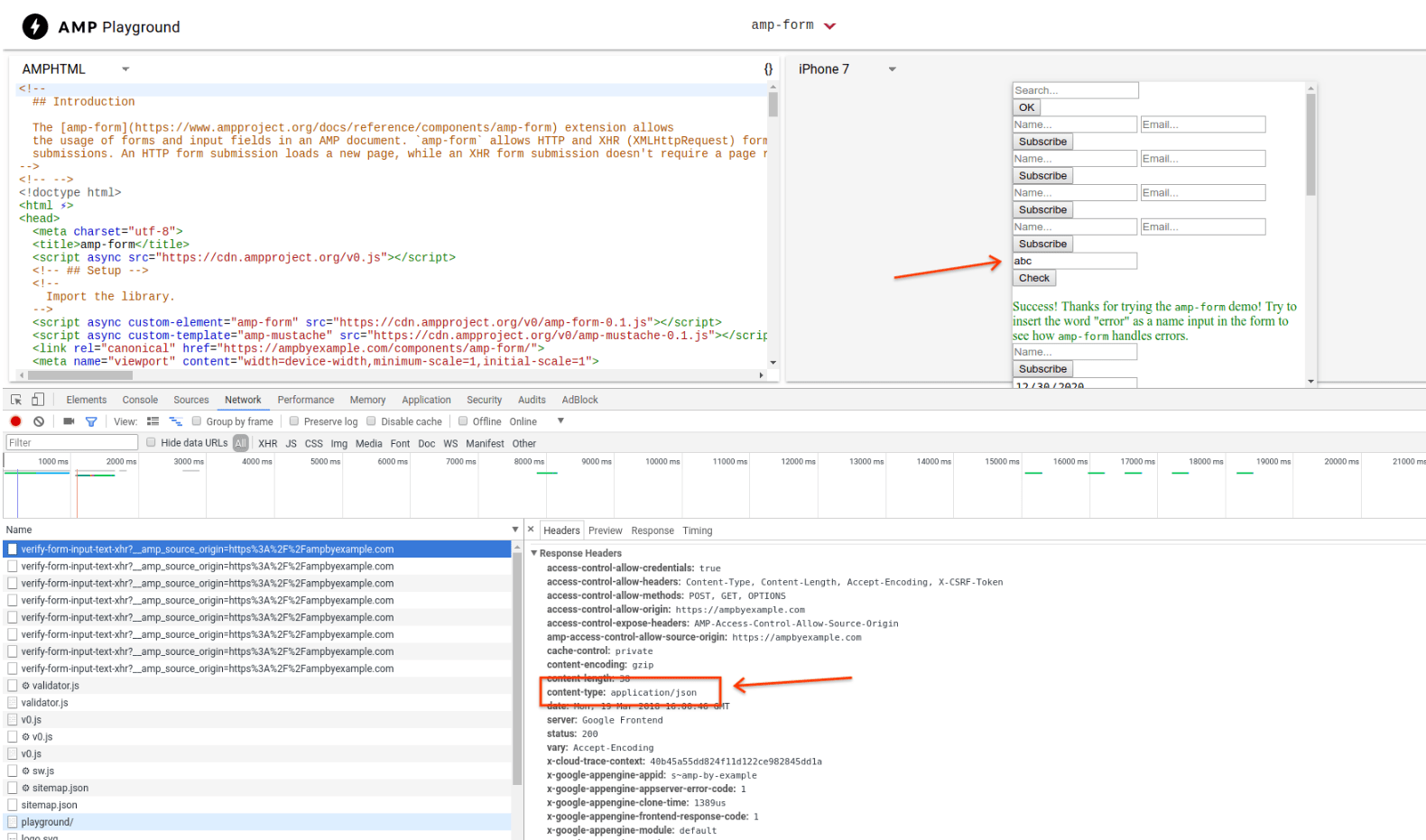This screenshot has height=840, width=1426.
Task: Switch to the Sources tab
Action: click(x=191, y=400)
